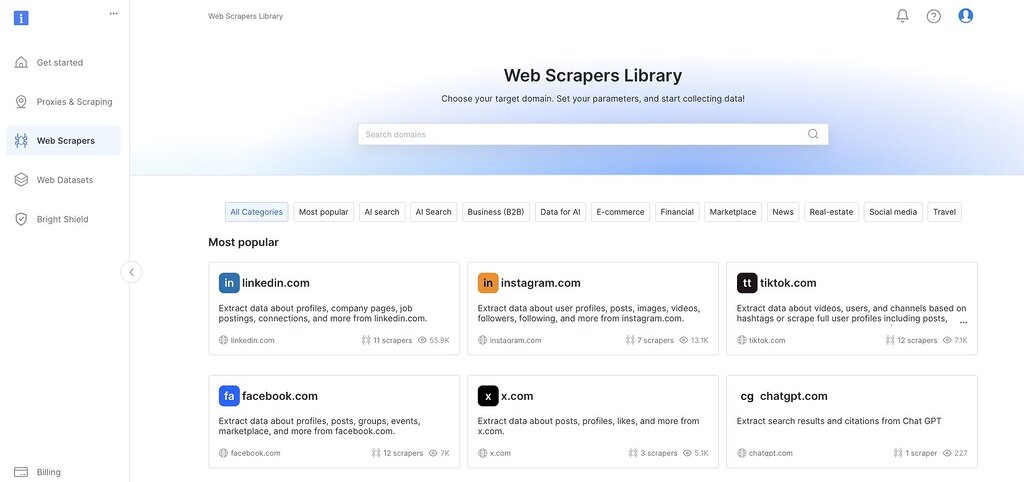1024x482 pixels.
Task: Click the '7.1K' views count on tiktok card
Action: coord(961,340)
